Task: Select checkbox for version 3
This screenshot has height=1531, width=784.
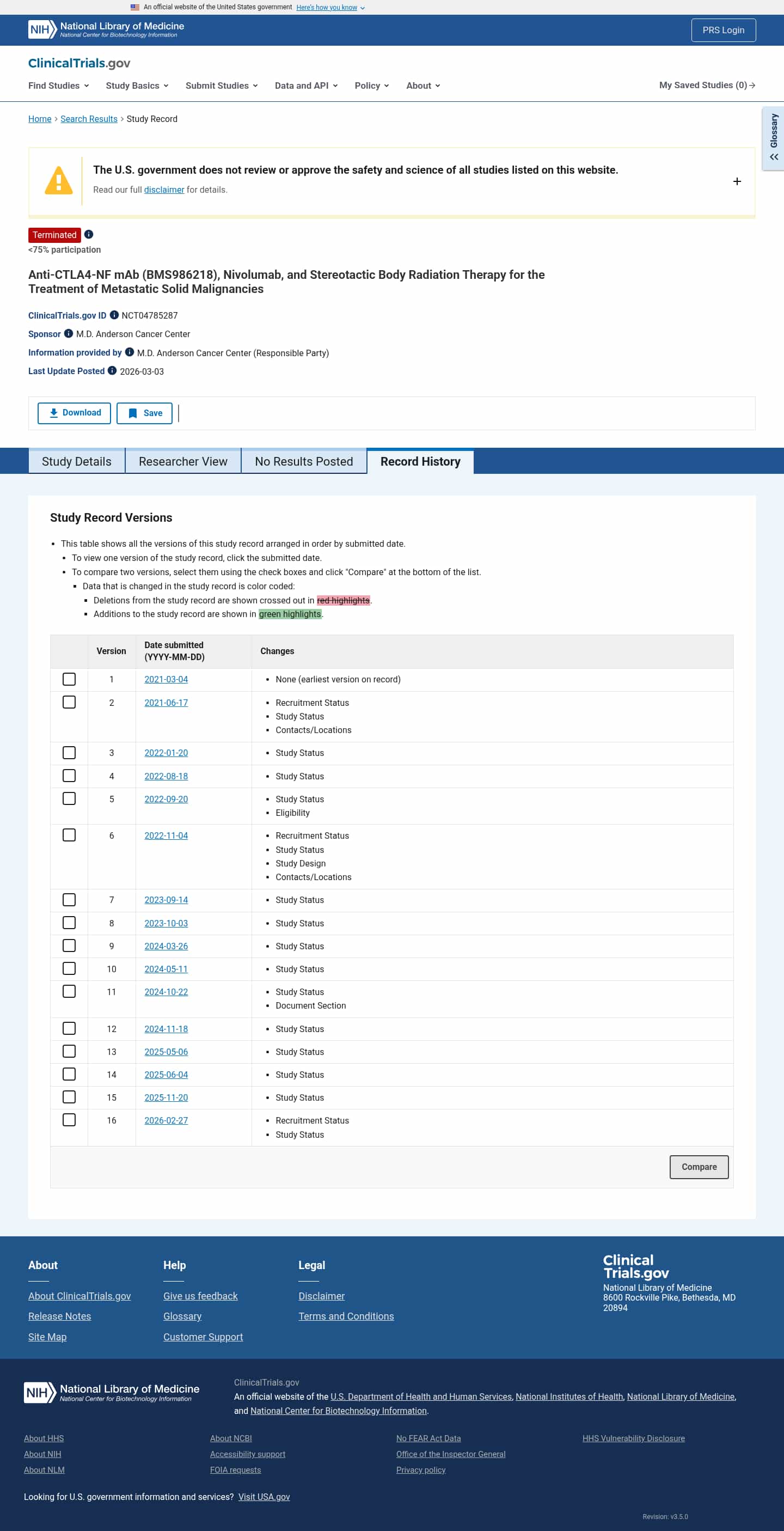Action: click(69, 752)
